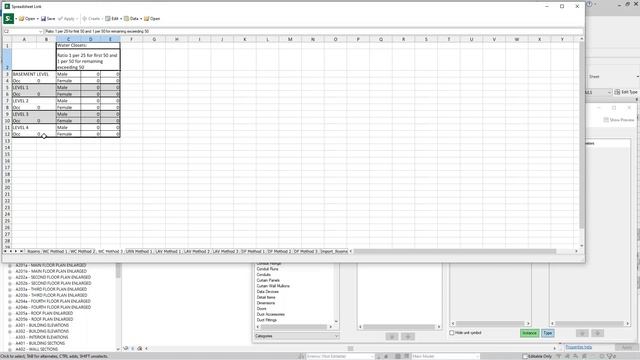Image resolution: width=640 pixels, height=360 pixels.
Task: Open the workset dropdown in status bar
Action: [340, 356]
